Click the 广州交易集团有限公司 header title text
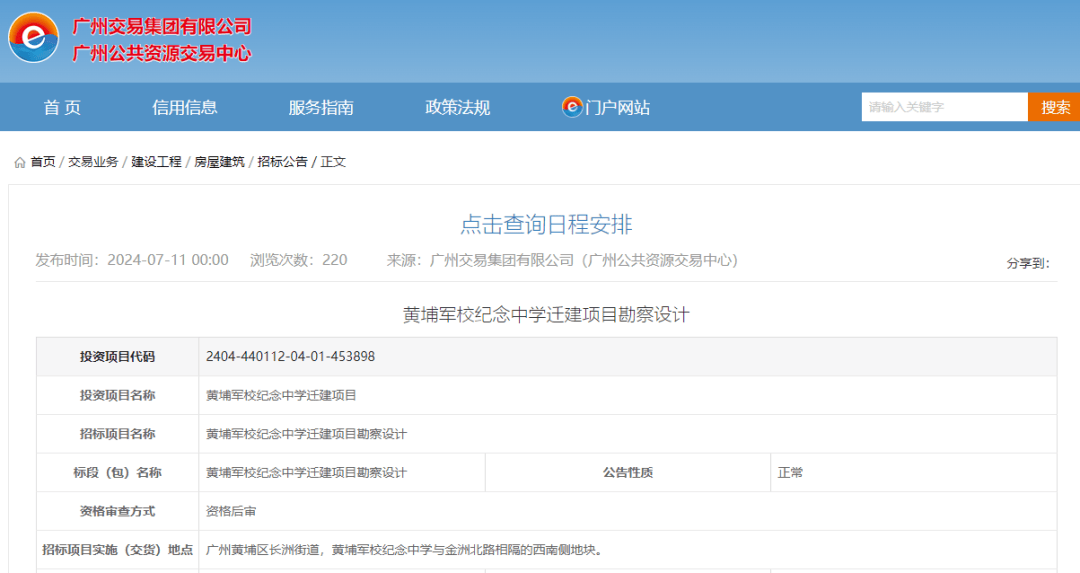The height and width of the screenshot is (573, 1080). 161,26
